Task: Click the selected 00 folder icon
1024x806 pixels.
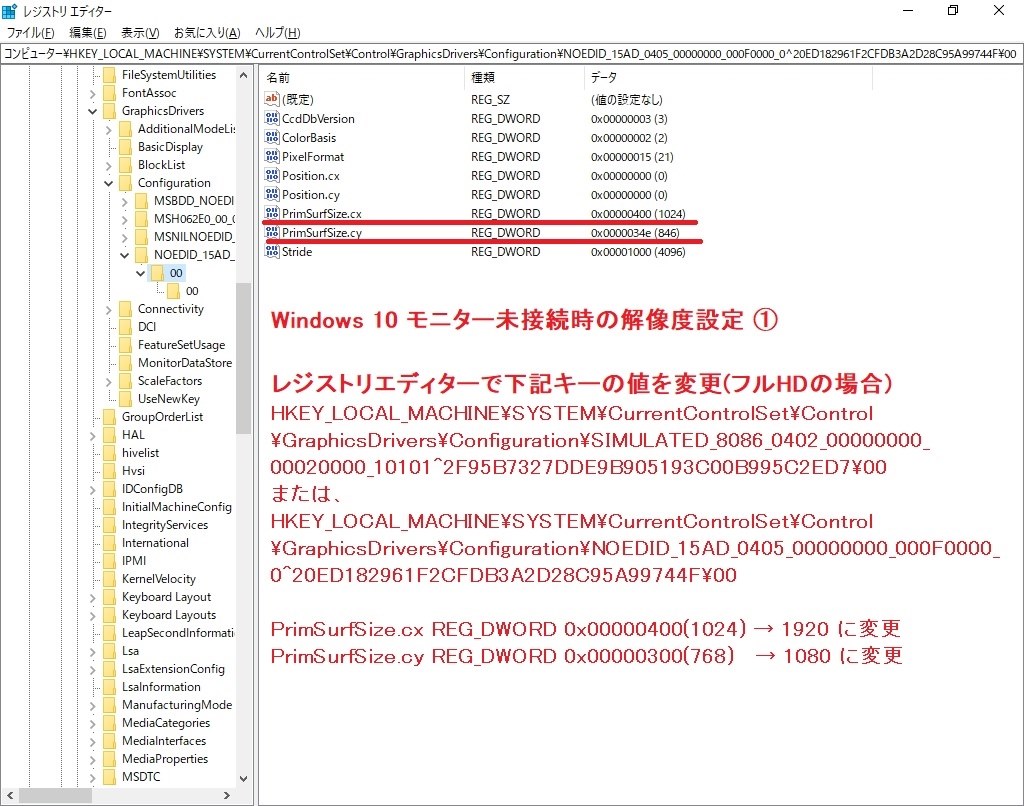Action: 157,272
